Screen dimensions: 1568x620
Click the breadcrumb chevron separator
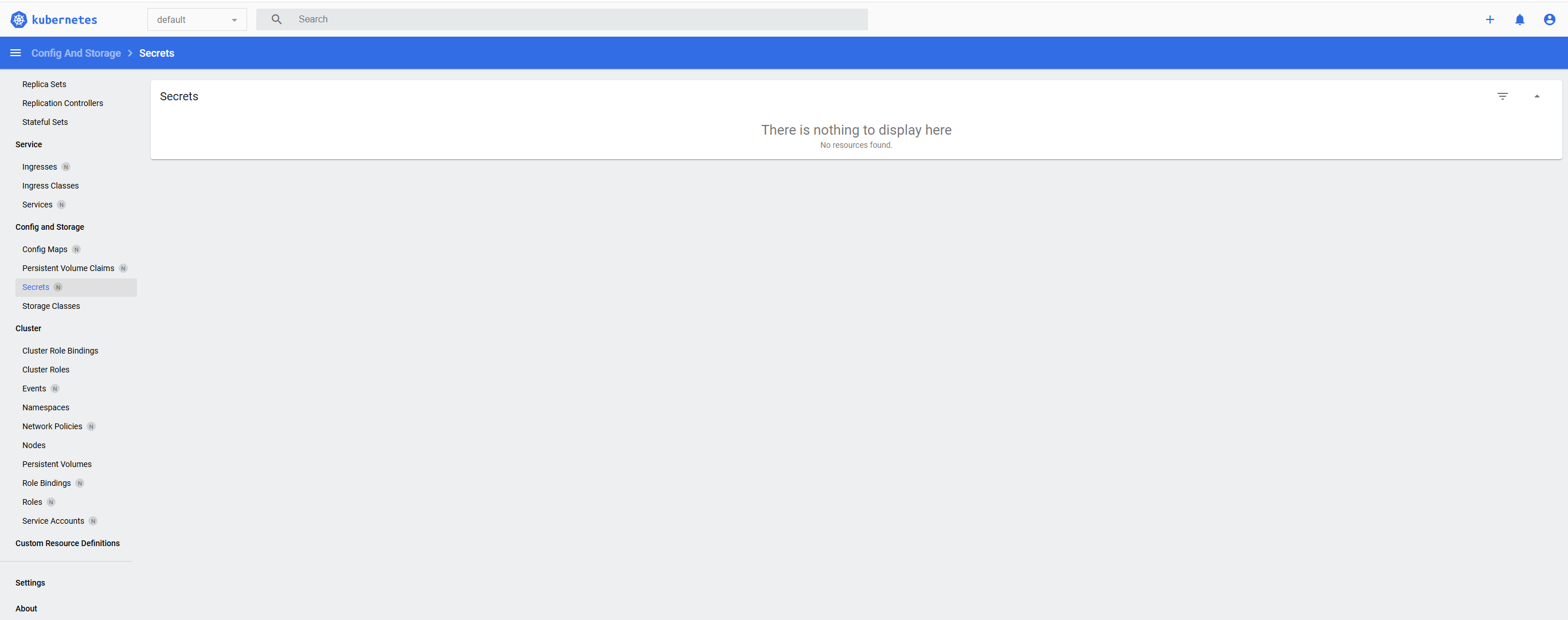tap(130, 53)
